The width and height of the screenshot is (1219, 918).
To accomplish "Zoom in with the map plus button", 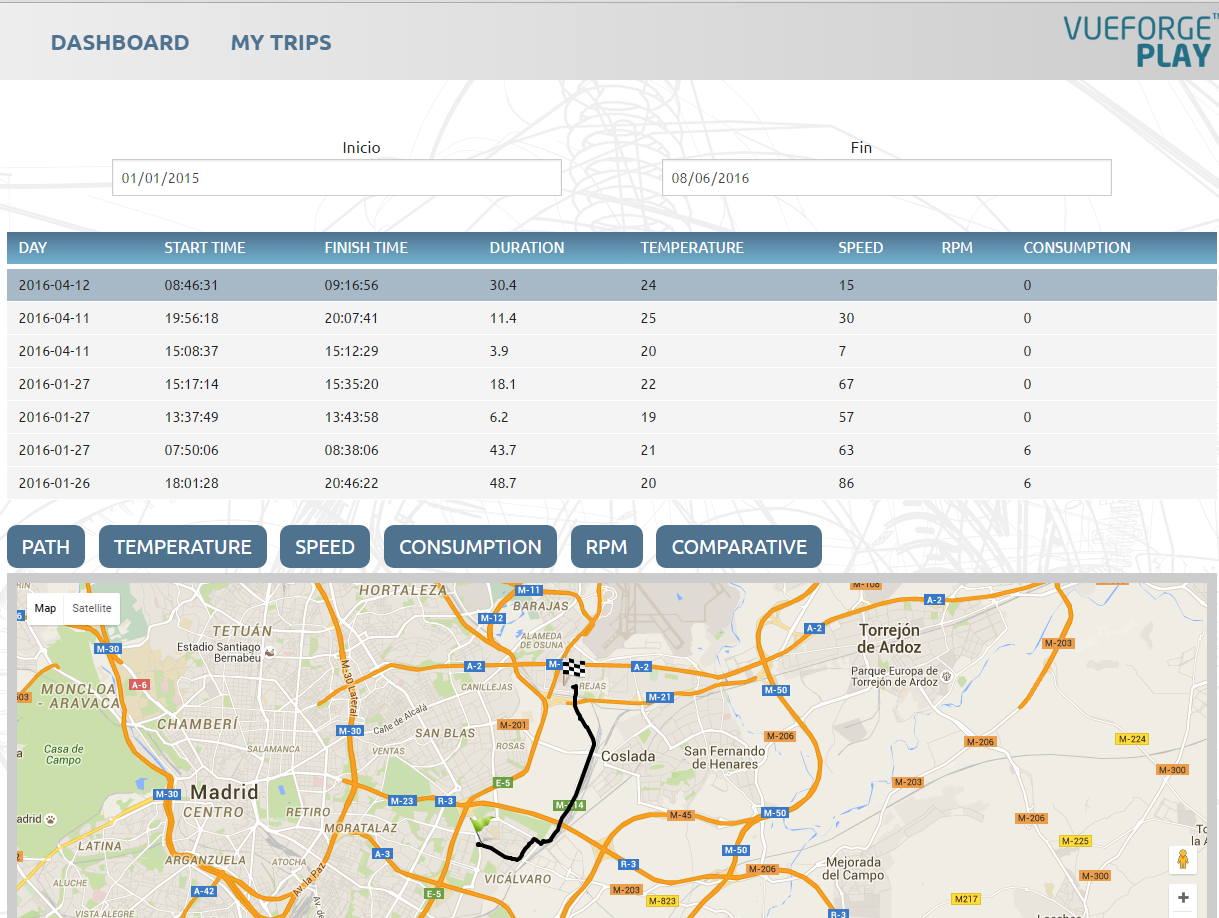I will click(1183, 898).
